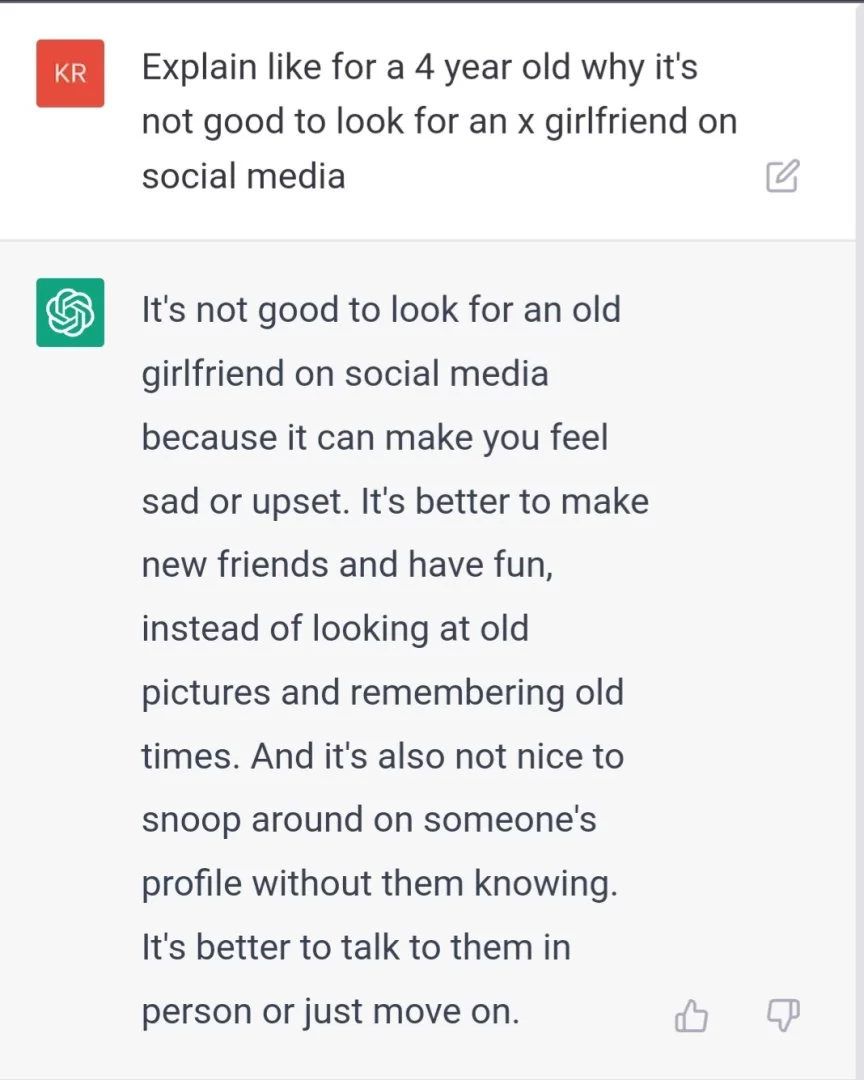Click the line "profile without them knowing."
The height and width of the screenshot is (1080, 864).
click(x=379, y=884)
